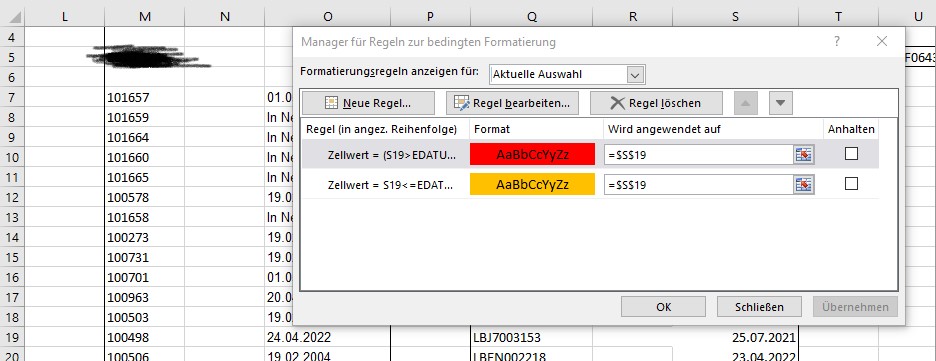Click cell containing 100506
The width and height of the screenshot is (936, 361).
[144, 355]
